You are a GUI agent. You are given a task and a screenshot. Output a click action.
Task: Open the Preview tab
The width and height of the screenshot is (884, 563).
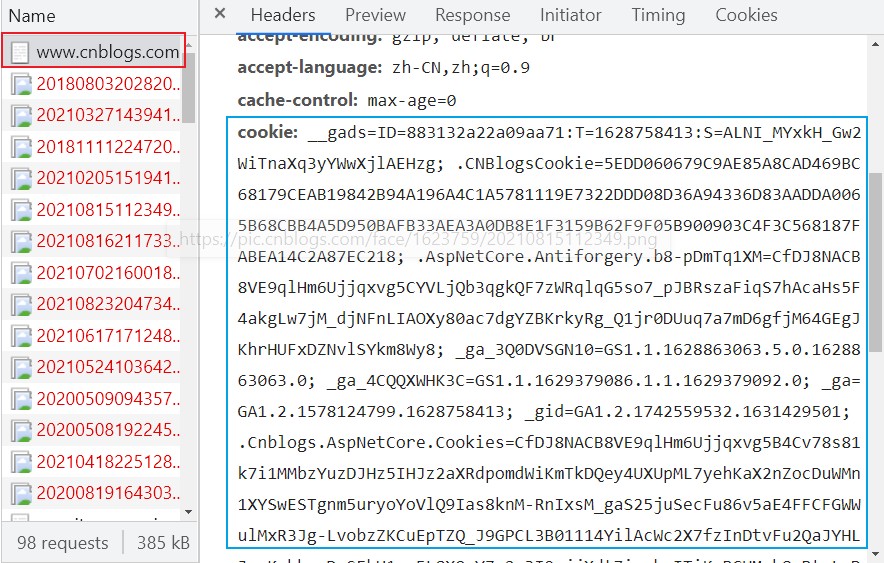click(x=375, y=15)
